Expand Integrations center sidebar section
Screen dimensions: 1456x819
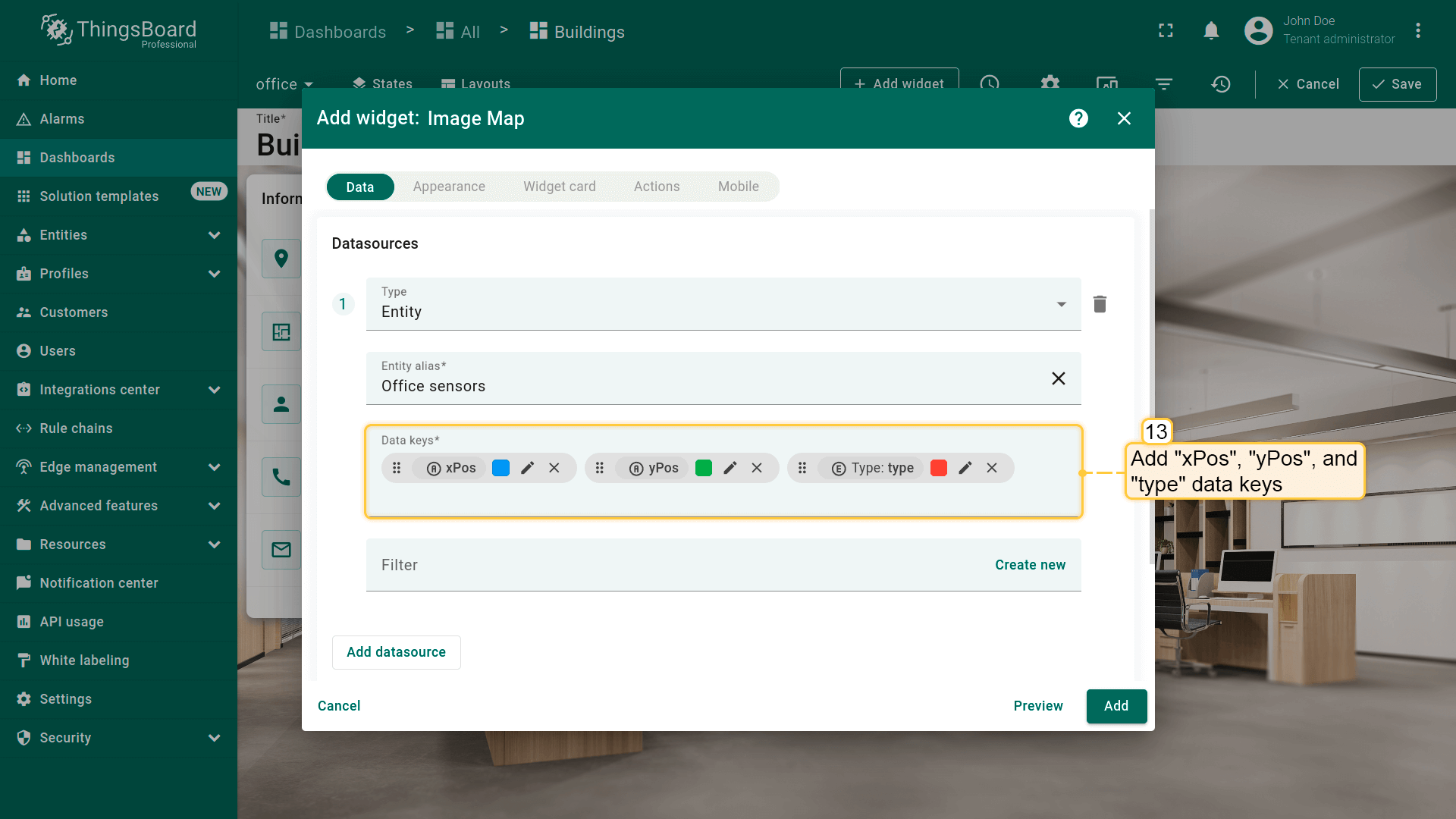[x=215, y=390]
